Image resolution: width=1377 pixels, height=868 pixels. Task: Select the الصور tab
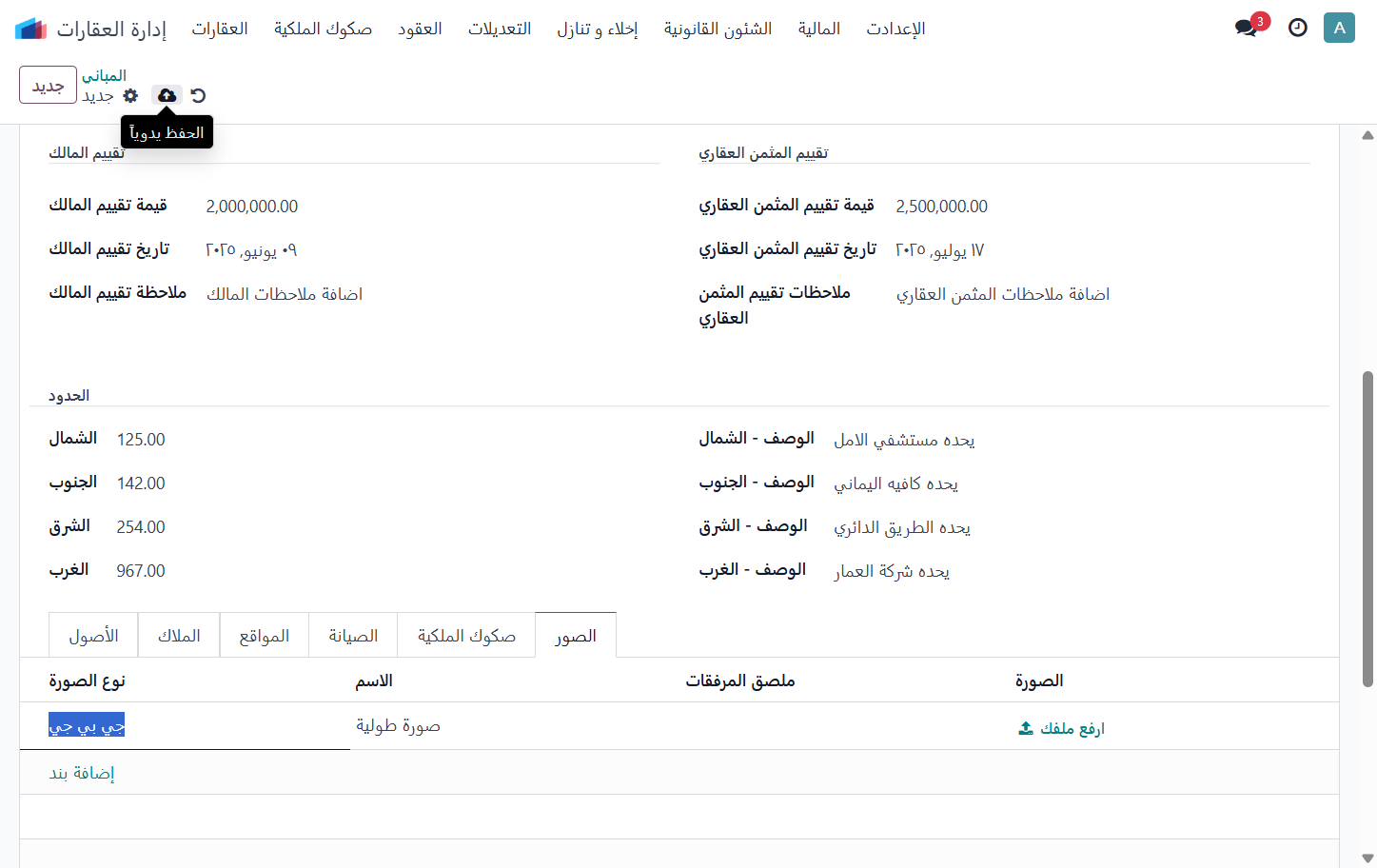click(576, 636)
